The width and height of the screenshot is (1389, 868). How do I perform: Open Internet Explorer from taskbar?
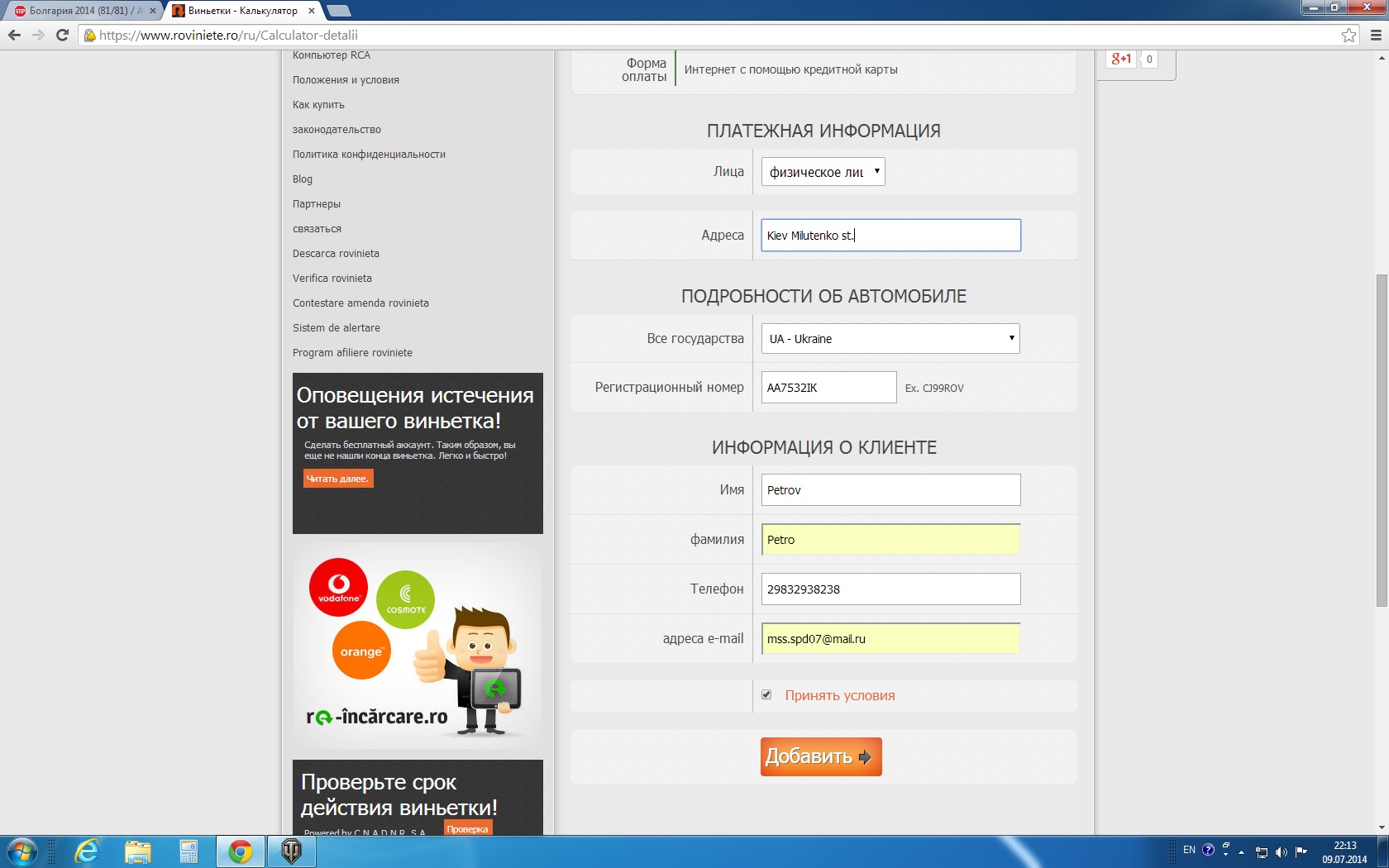click(x=87, y=851)
